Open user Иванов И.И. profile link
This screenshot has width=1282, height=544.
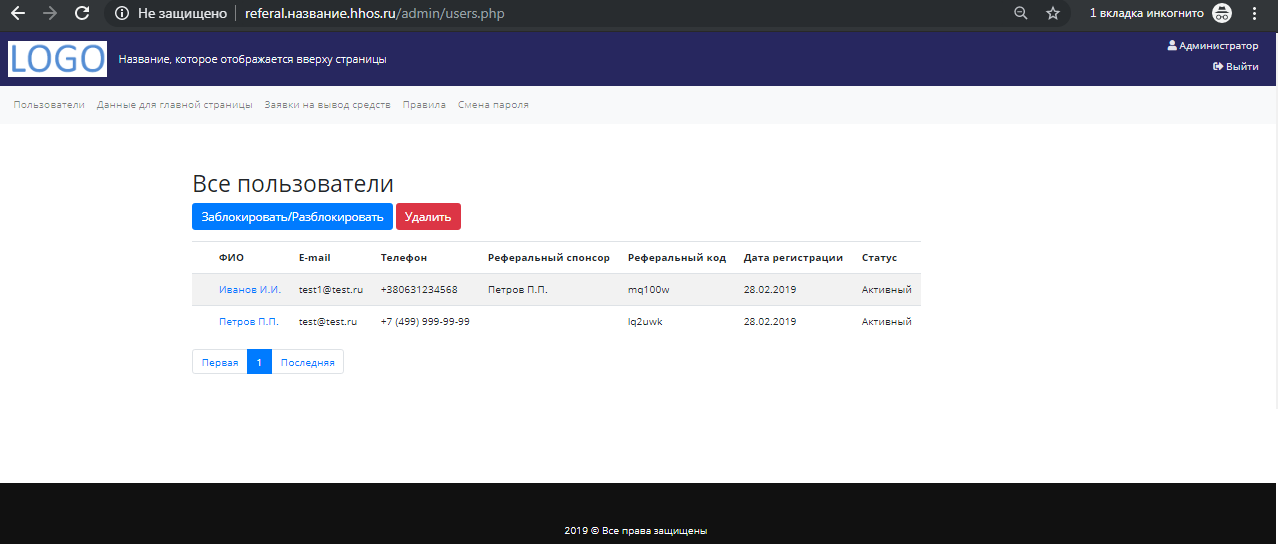(x=250, y=290)
